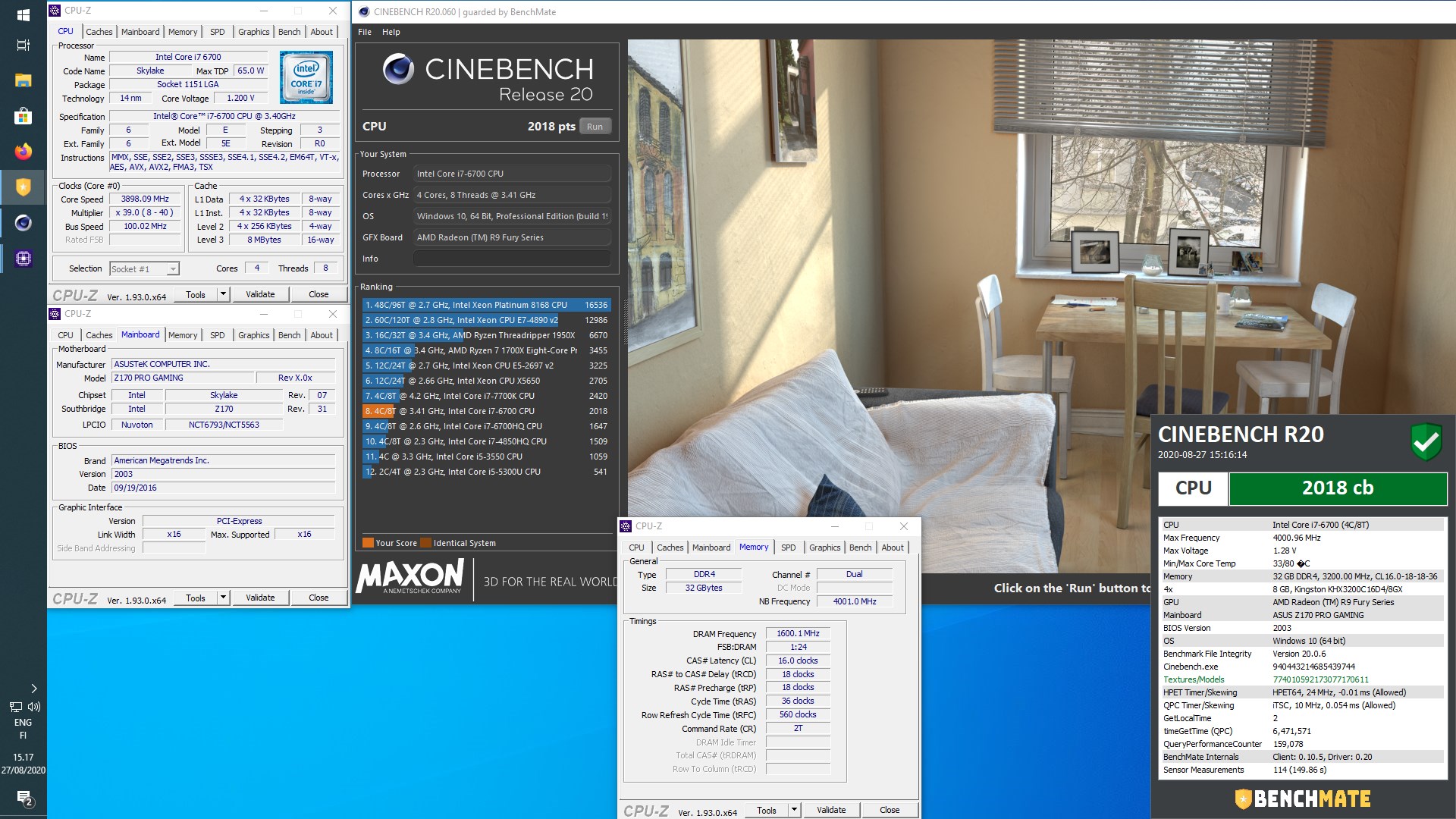1456x819 pixels.
Task: Open the volume tray icon
Action: click(x=34, y=707)
